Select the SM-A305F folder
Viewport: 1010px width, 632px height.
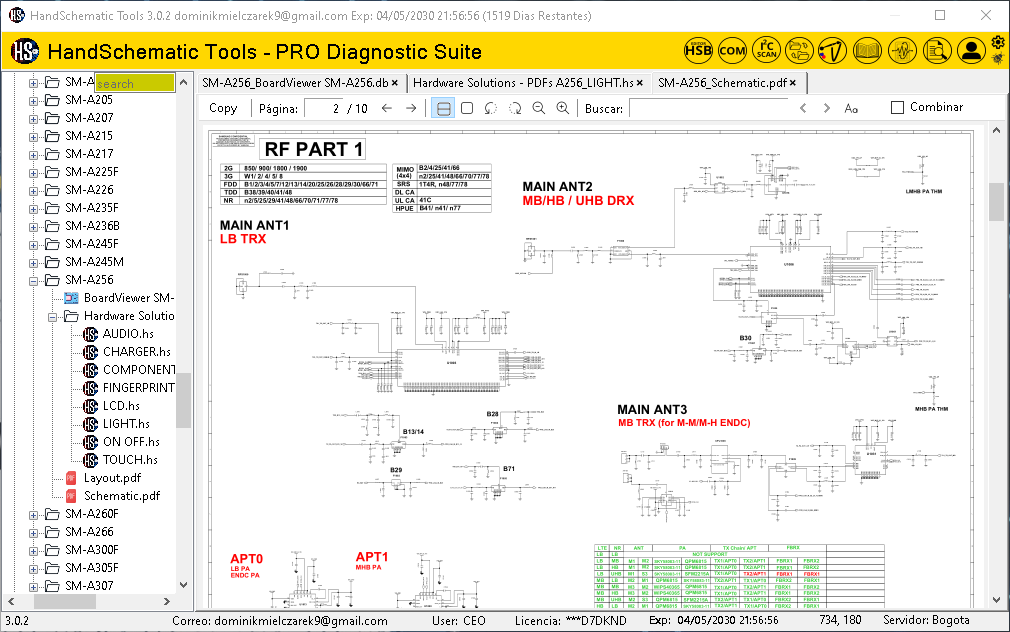pos(91,568)
